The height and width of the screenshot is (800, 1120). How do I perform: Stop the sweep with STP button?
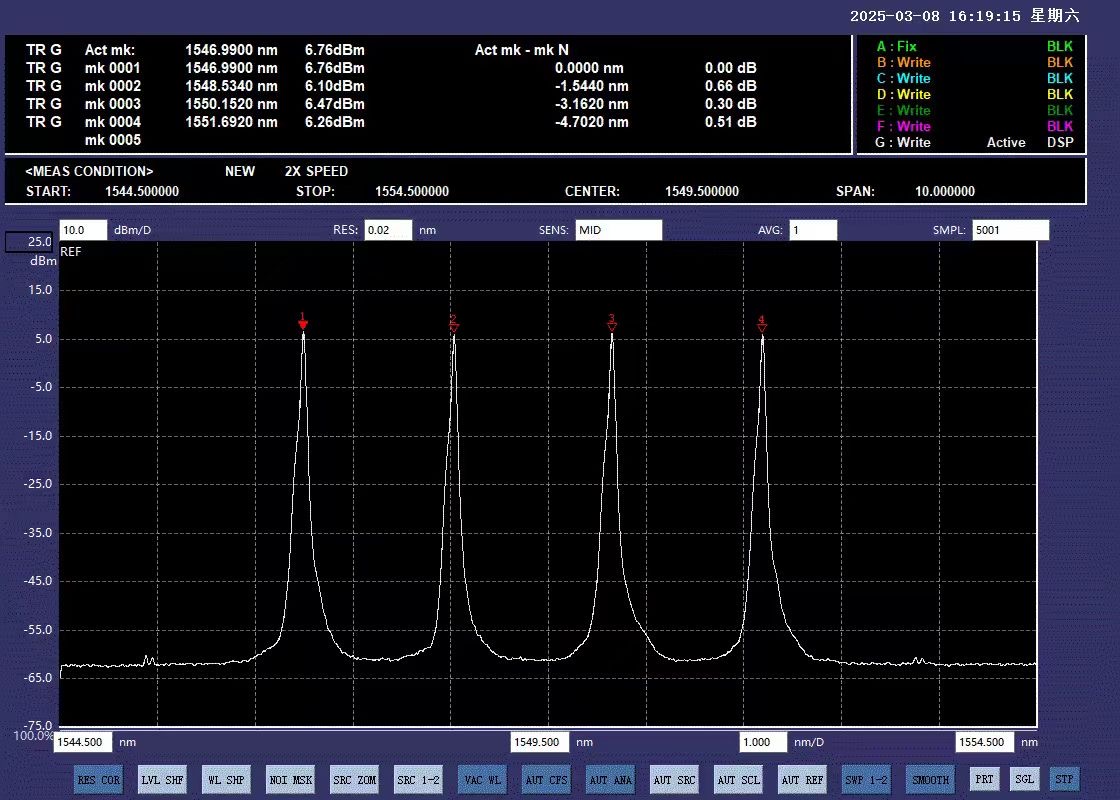[x=1064, y=779]
